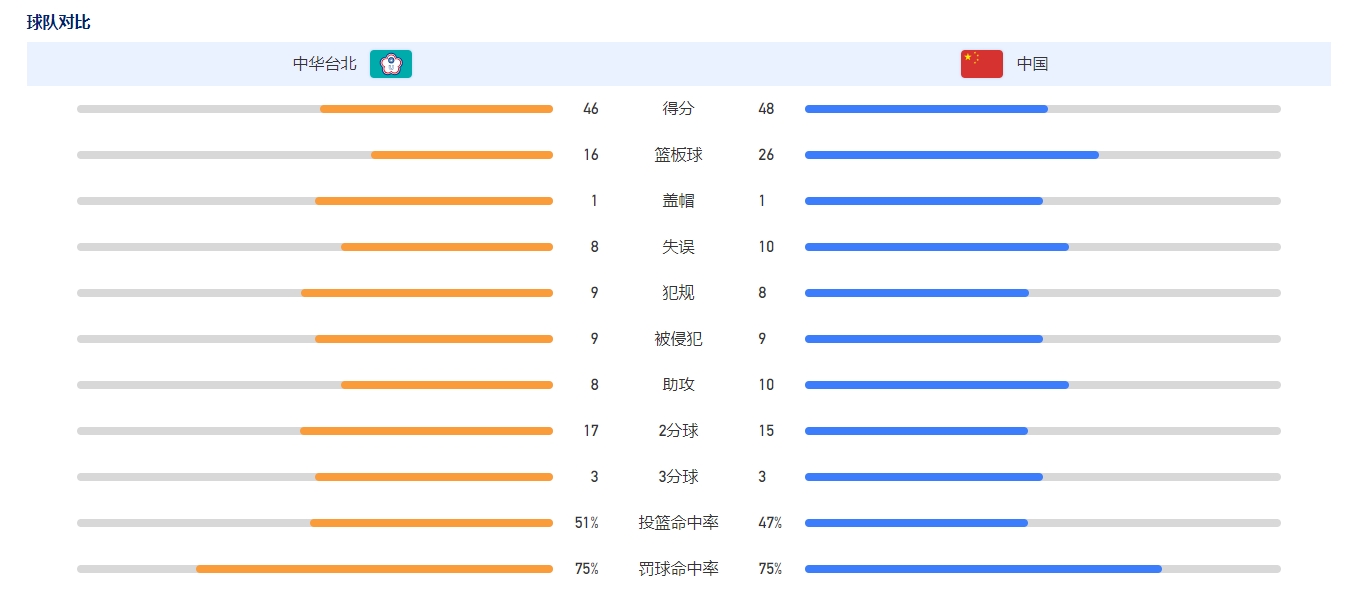Select the 投篮命中率 stat label

click(x=678, y=523)
